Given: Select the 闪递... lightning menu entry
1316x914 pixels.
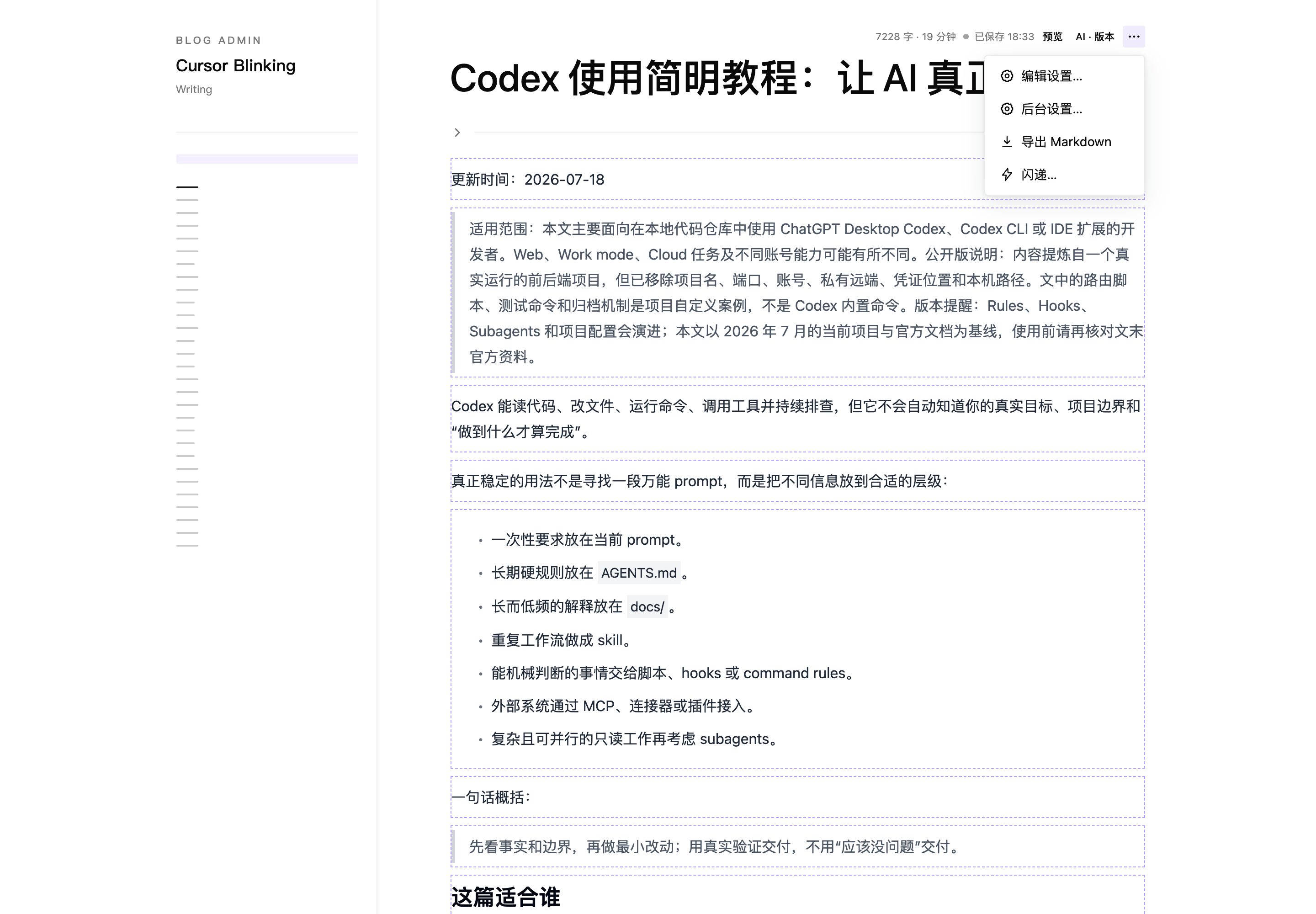Looking at the screenshot, I should point(1064,175).
